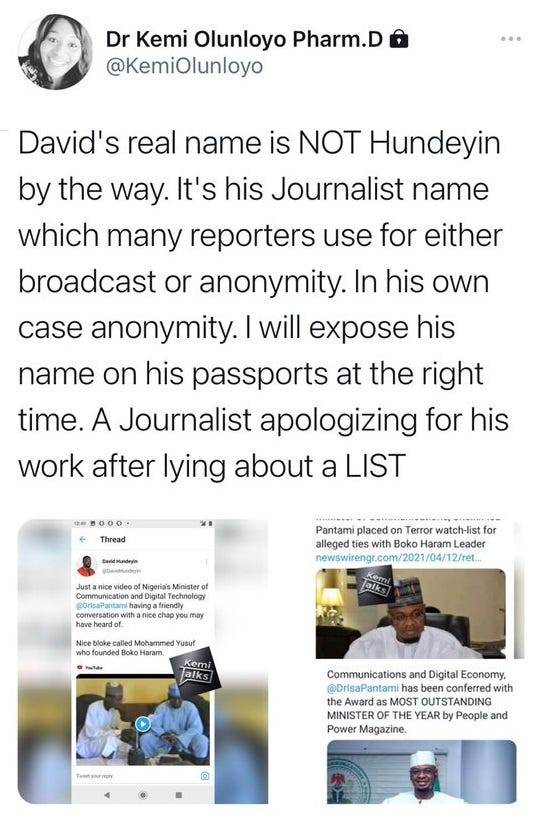Image resolution: width=546 pixels, height=822 pixels.
Task: Click the Dr Kemi Olunloyo Pharm.D name
Action: (x=245, y=39)
